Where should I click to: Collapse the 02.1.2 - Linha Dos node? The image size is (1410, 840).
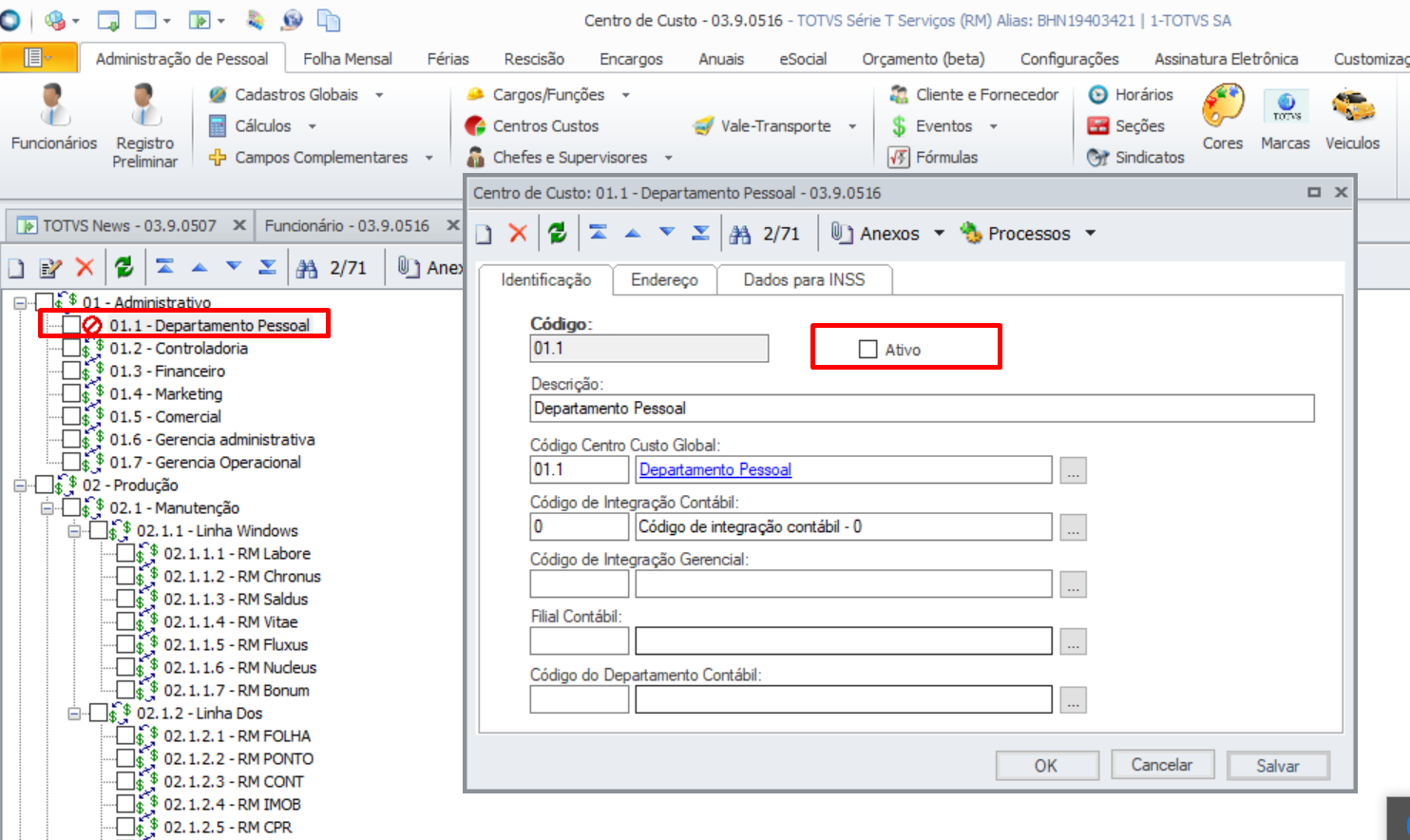coord(75,713)
